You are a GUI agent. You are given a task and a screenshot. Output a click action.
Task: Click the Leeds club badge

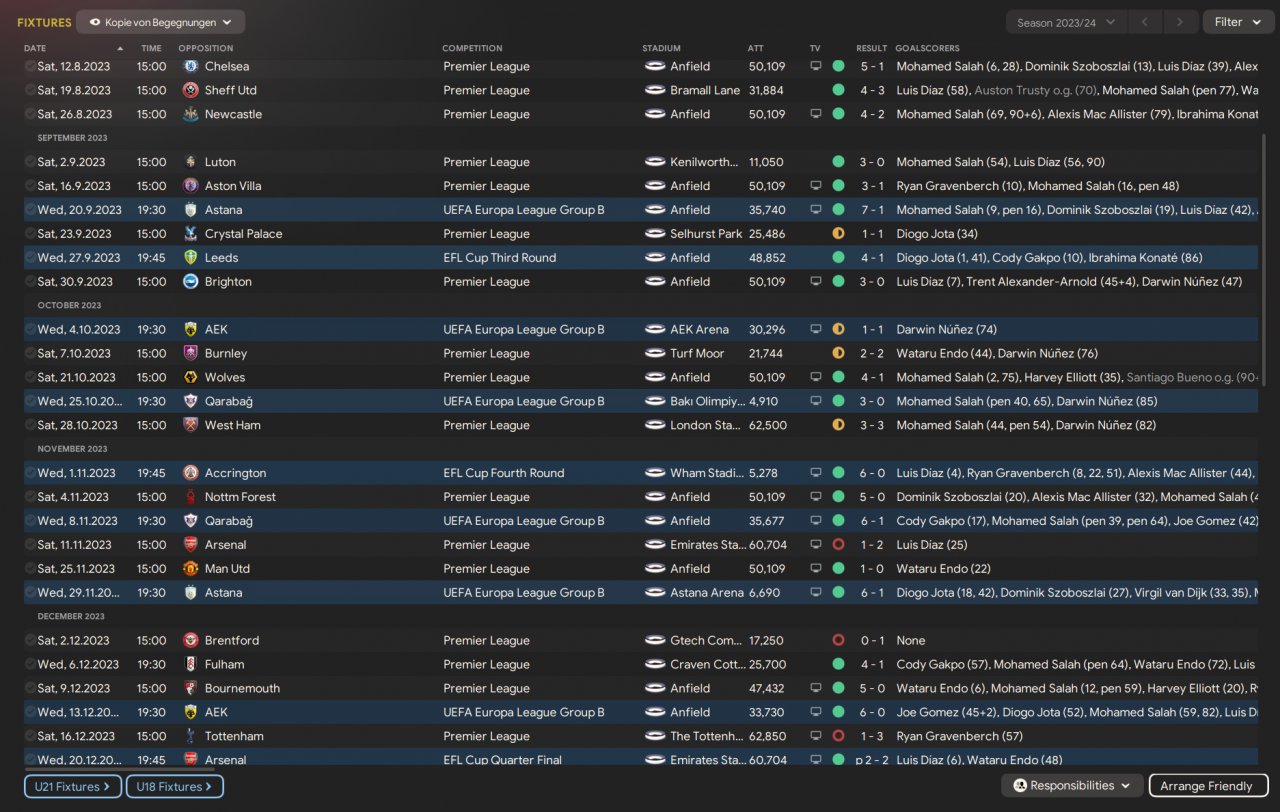pos(191,258)
